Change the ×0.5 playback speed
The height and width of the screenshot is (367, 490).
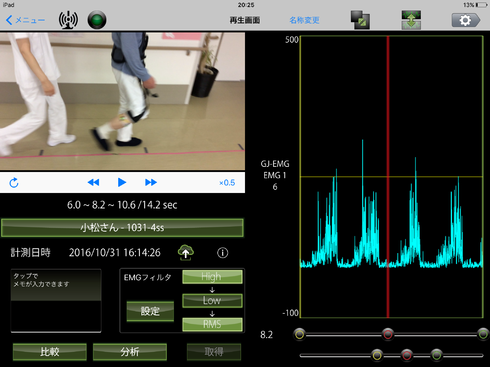(x=227, y=183)
